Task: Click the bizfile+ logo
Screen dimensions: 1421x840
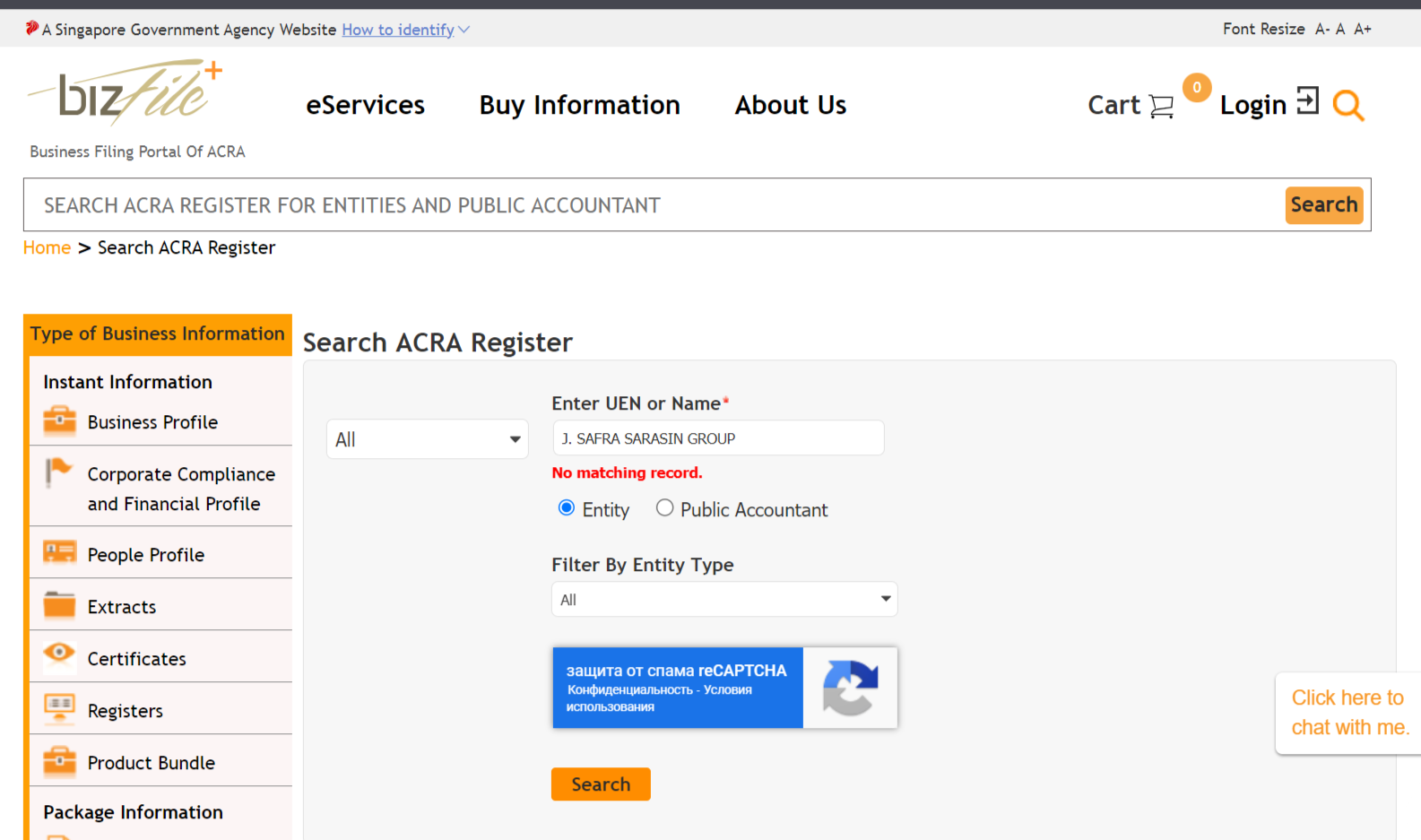Action: pyautogui.click(x=126, y=92)
